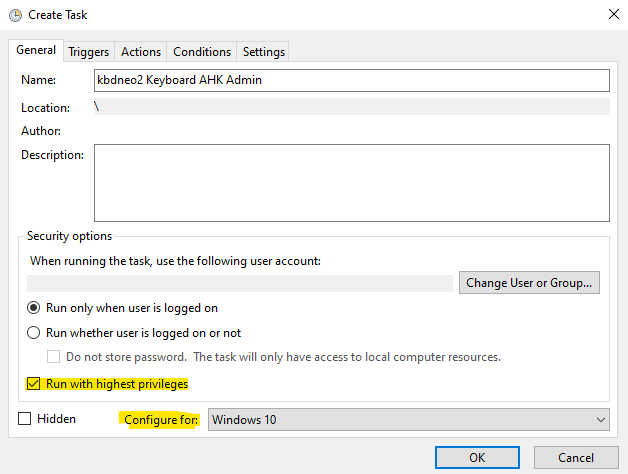The image size is (628, 474).
Task: Click the Security options group label
Action: 69,236
